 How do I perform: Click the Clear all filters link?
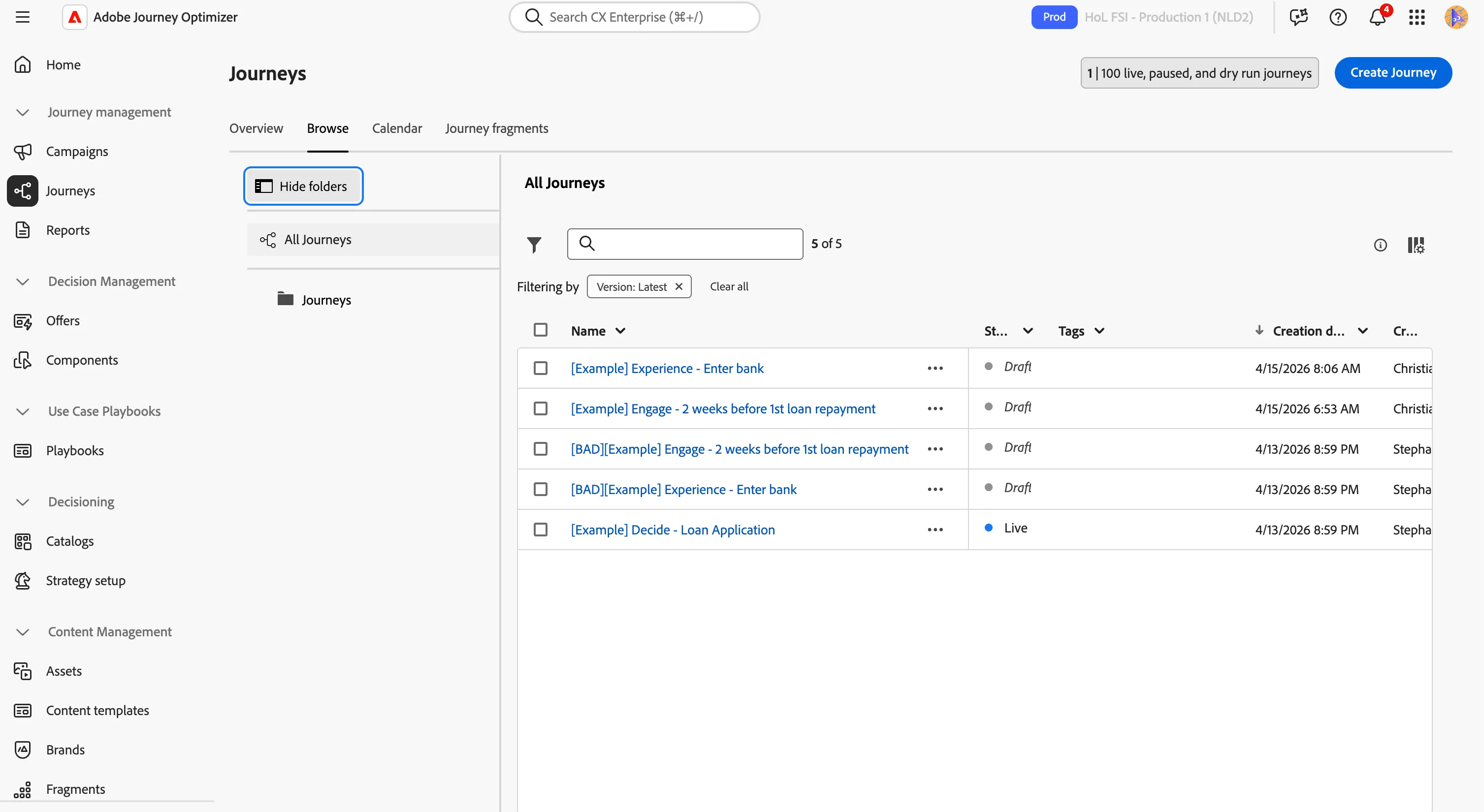(x=729, y=286)
